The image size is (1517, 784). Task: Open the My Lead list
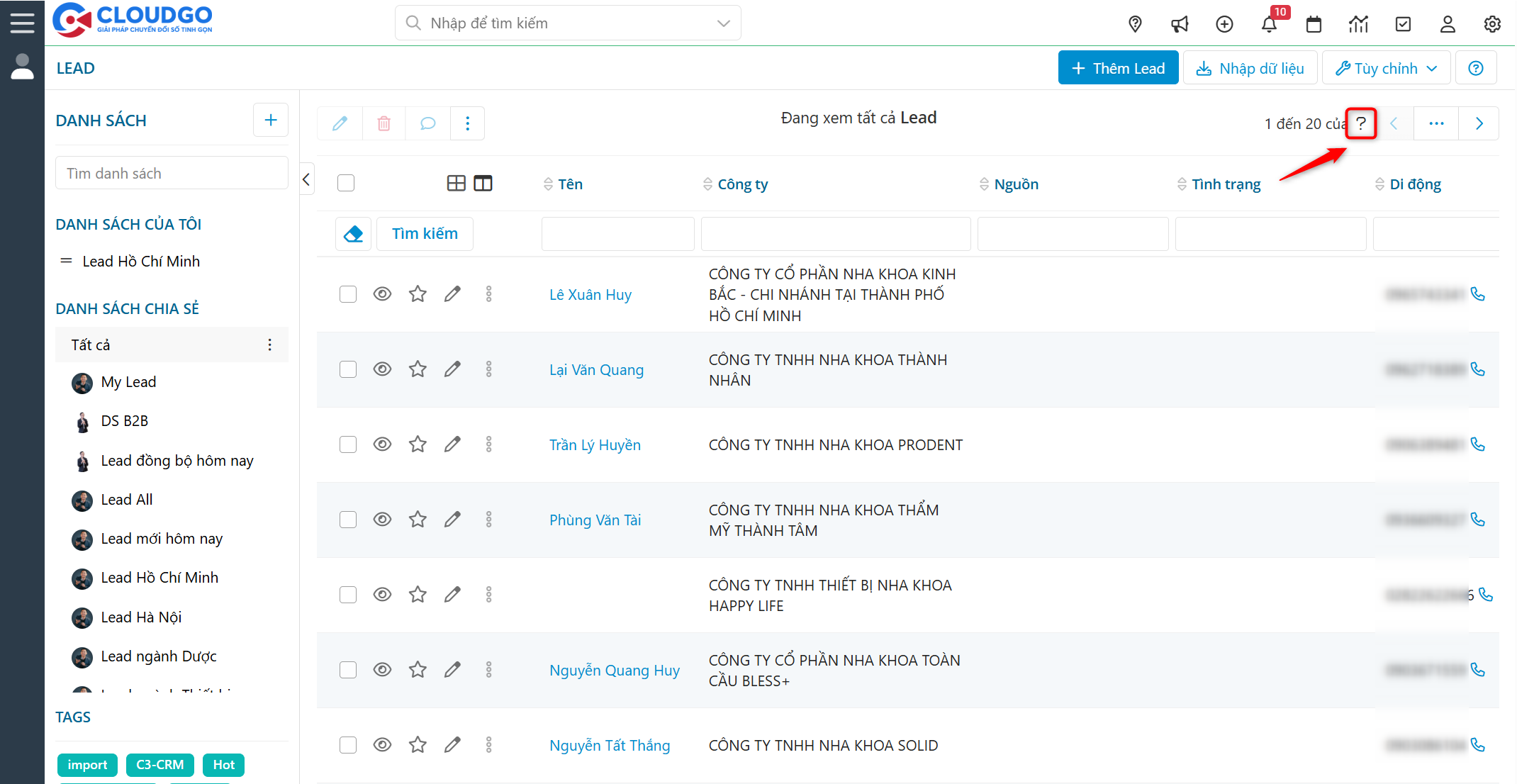pyautogui.click(x=128, y=382)
